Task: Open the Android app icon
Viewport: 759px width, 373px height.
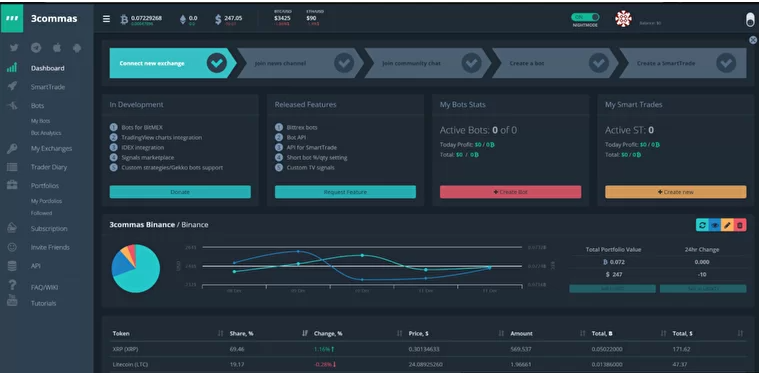Action: click(x=76, y=48)
